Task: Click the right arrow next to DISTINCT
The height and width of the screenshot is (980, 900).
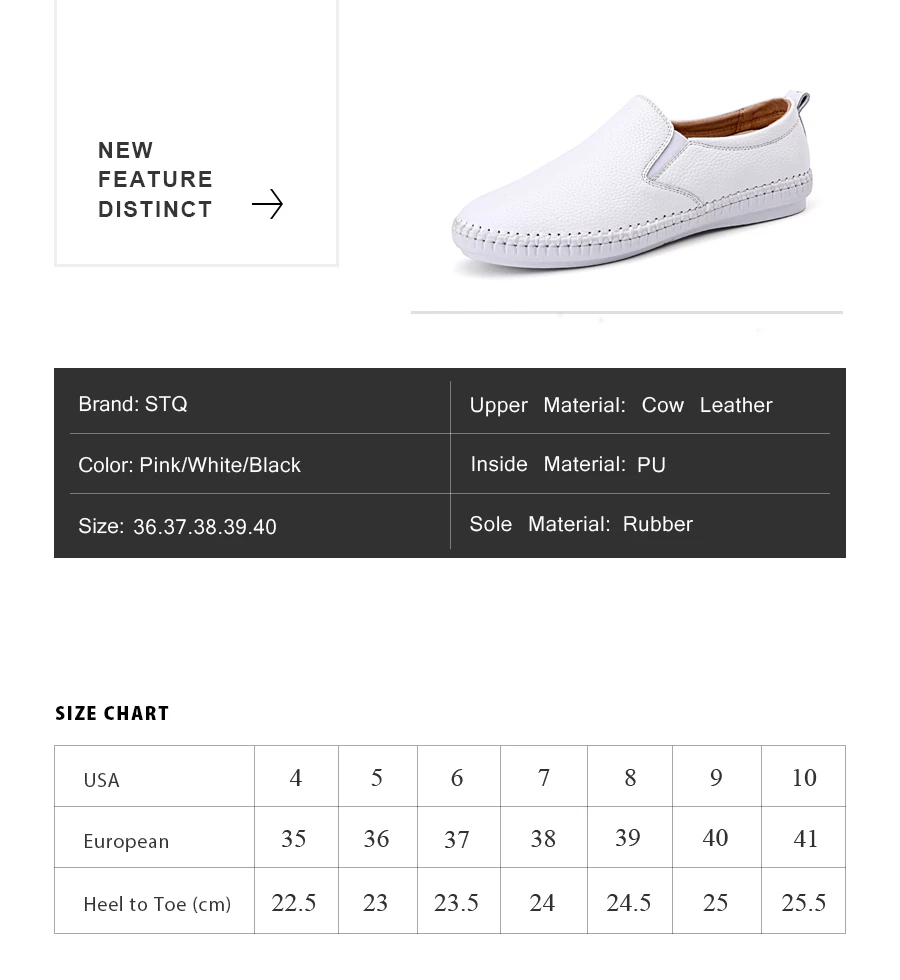Action: [267, 205]
